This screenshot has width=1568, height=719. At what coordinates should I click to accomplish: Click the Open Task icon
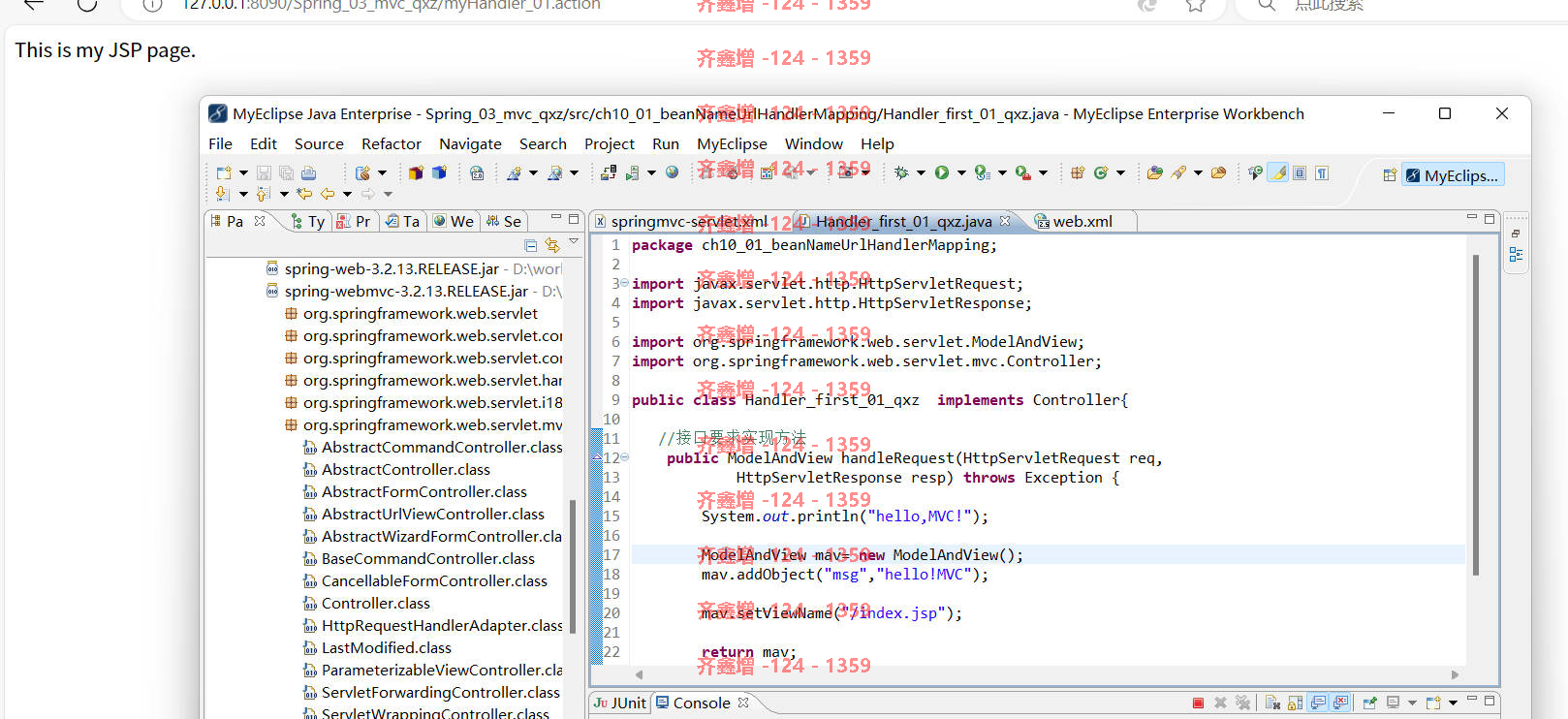point(1218,172)
